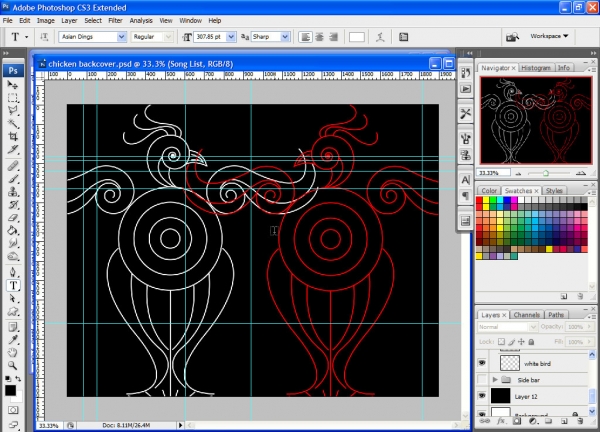Switch to the Histogram tab
The image size is (600, 432).
coord(536,68)
